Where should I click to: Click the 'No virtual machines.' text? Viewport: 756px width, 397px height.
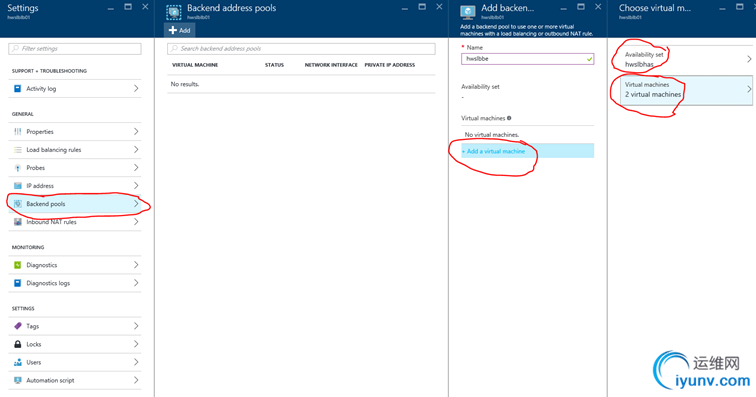tap(492, 135)
